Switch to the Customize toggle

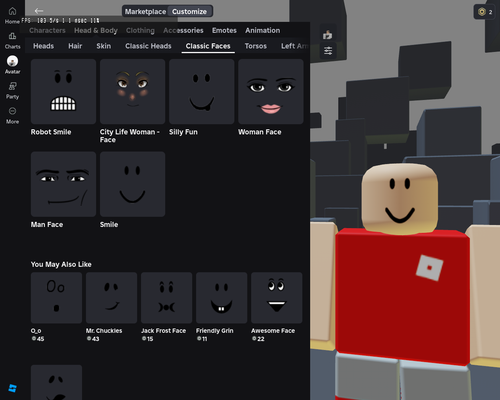[x=189, y=11]
